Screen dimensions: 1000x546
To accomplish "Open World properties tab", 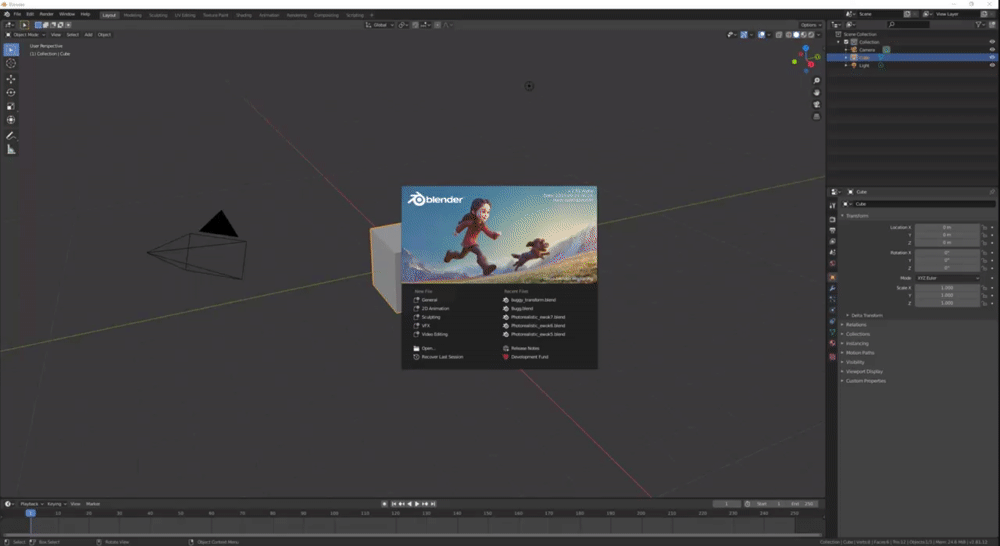I will [832, 263].
